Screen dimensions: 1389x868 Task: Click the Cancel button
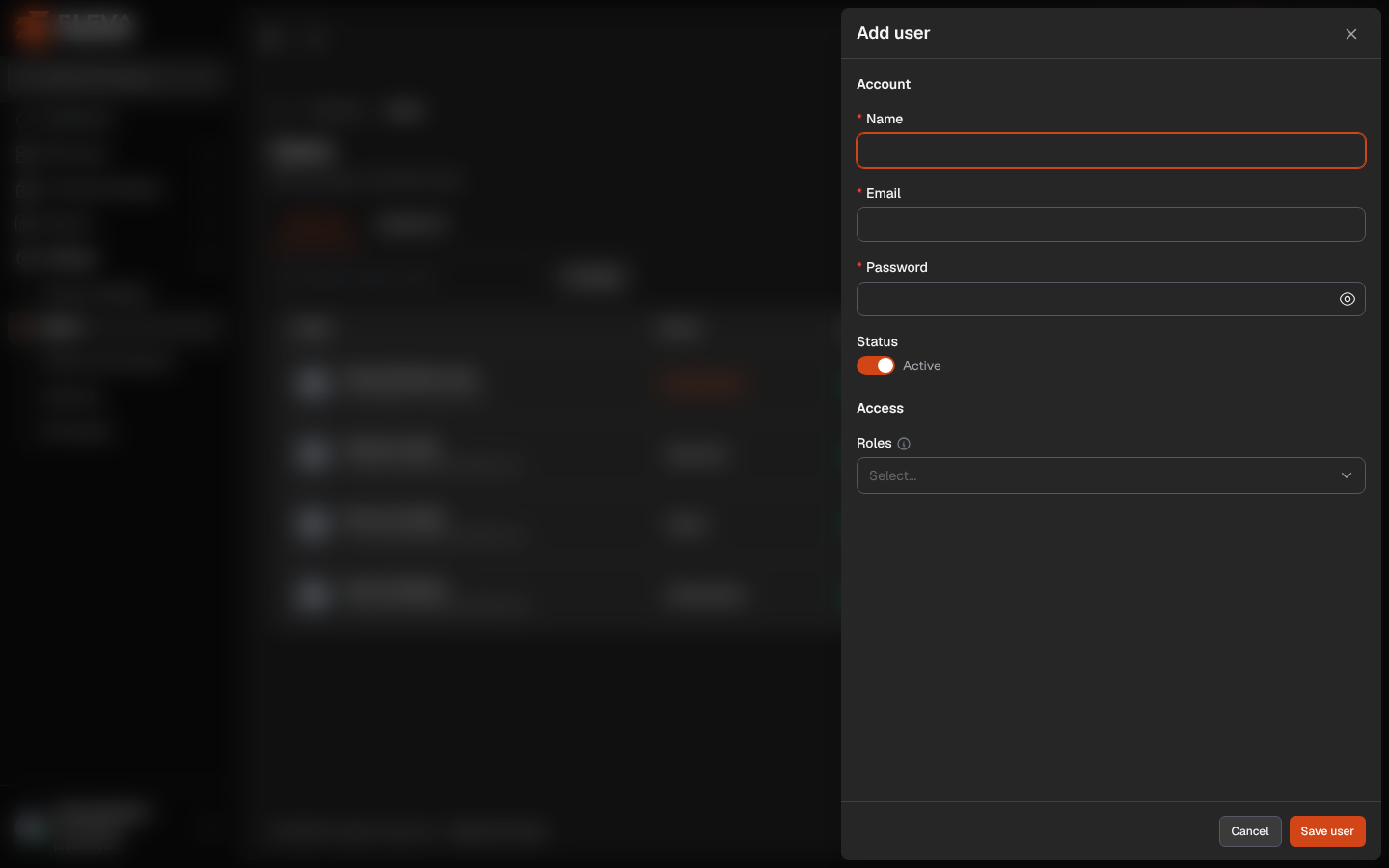pos(1250,831)
